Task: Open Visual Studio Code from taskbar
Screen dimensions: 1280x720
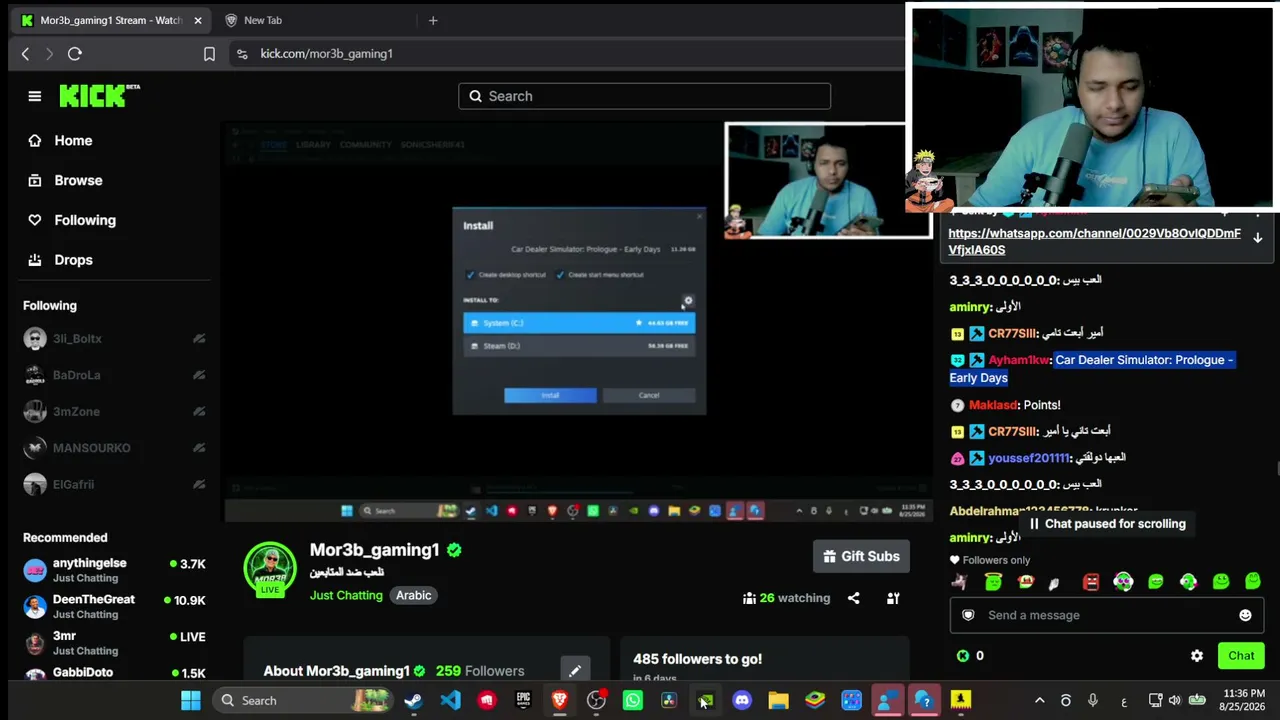Action: [450, 701]
